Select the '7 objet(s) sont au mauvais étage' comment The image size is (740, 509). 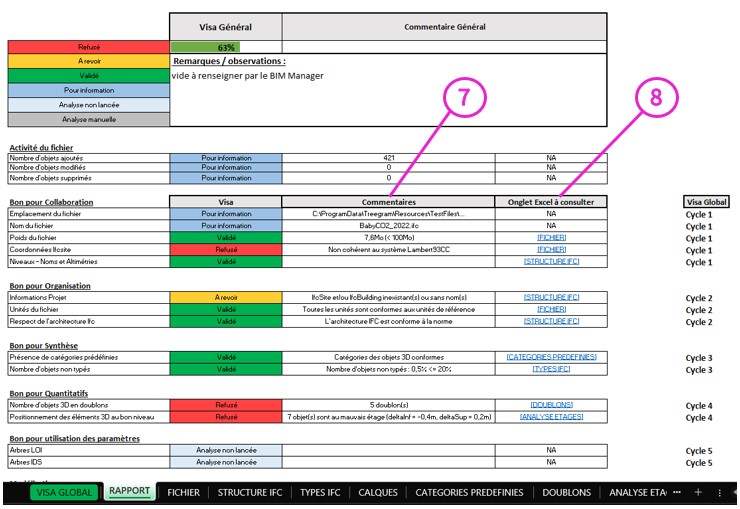(x=389, y=417)
